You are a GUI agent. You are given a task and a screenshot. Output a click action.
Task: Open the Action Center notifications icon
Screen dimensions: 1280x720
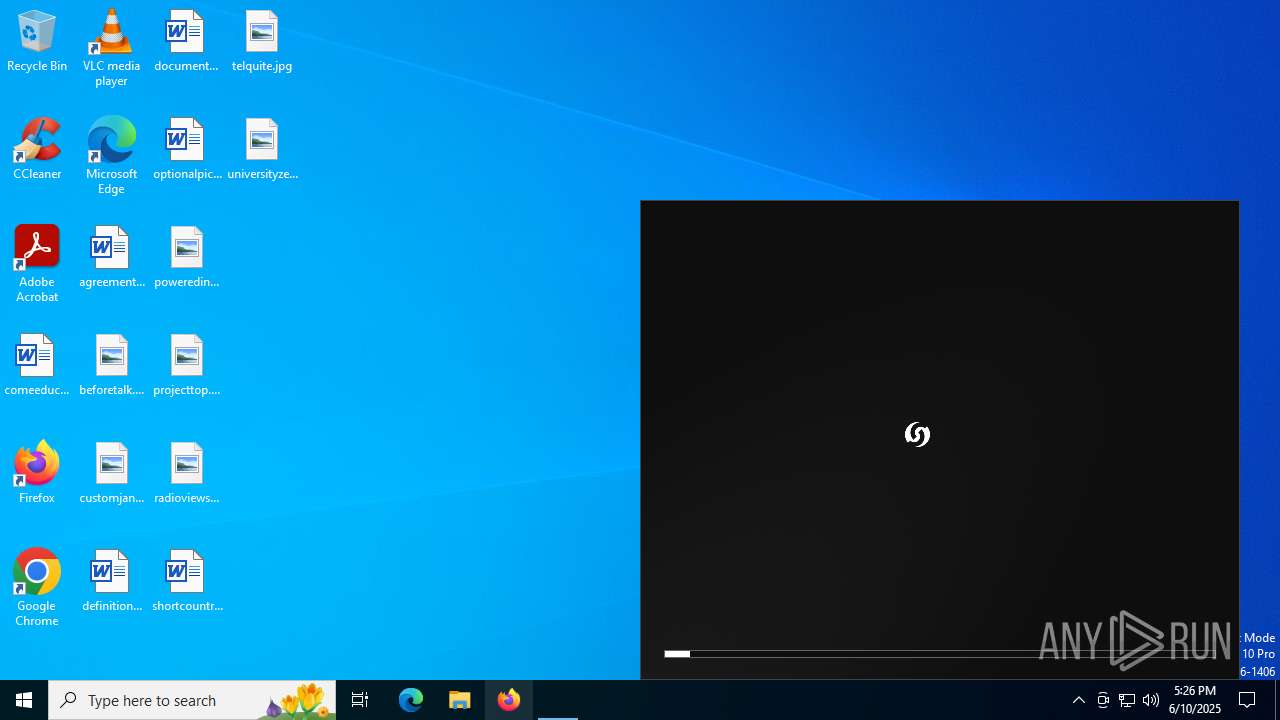click(1248, 700)
